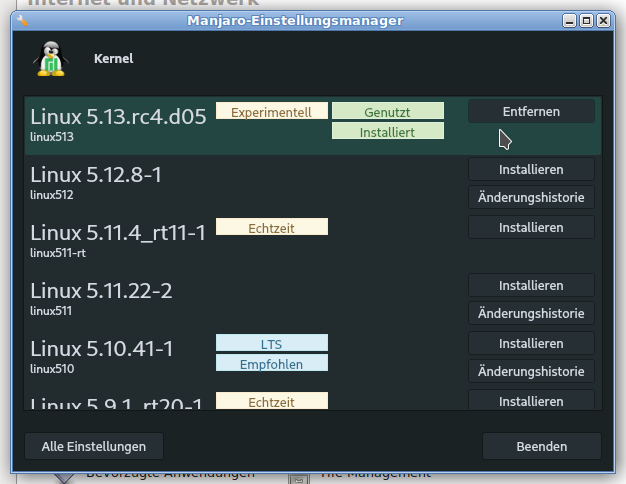Click the Genutzt label
The image size is (626, 484).
pos(388,111)
